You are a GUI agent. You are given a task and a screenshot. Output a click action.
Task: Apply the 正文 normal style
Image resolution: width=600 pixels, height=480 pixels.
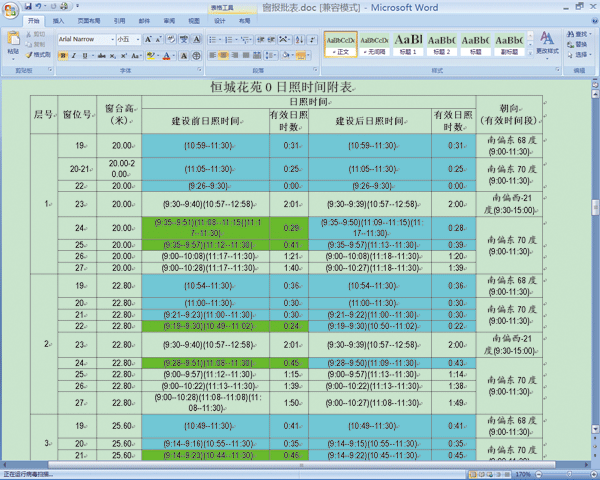pos(340,44)
